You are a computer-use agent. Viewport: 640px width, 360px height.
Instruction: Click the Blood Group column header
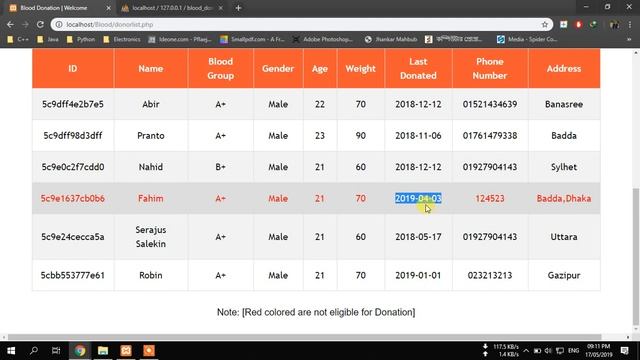[220, 69]
